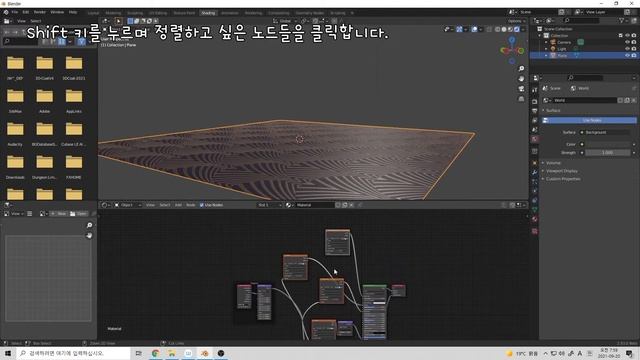This screenshot has height=360, width=640.
Task: Select the Plane object in outliner
Action: coord(562,56)
